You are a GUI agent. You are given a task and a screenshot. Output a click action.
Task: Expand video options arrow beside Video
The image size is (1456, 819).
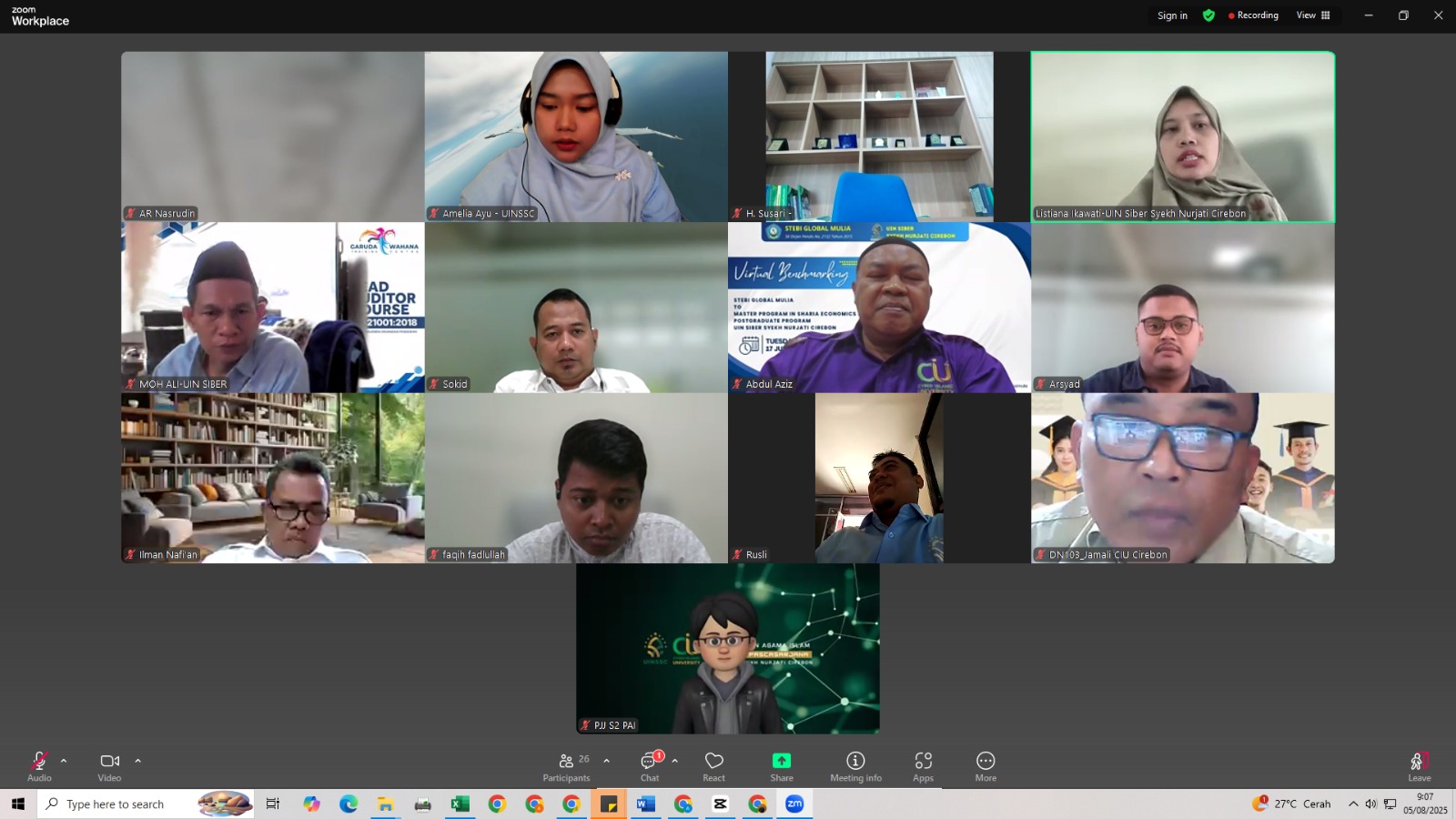[x=138, y=761]
